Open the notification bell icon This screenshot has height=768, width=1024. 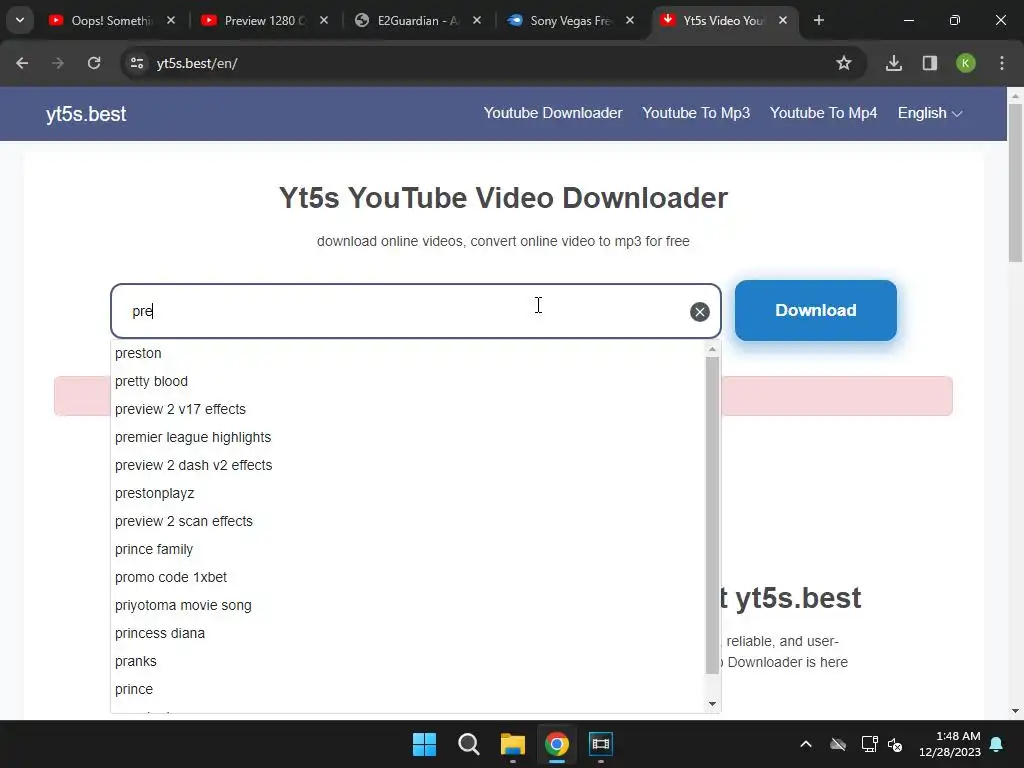click(x=997, y=744)
